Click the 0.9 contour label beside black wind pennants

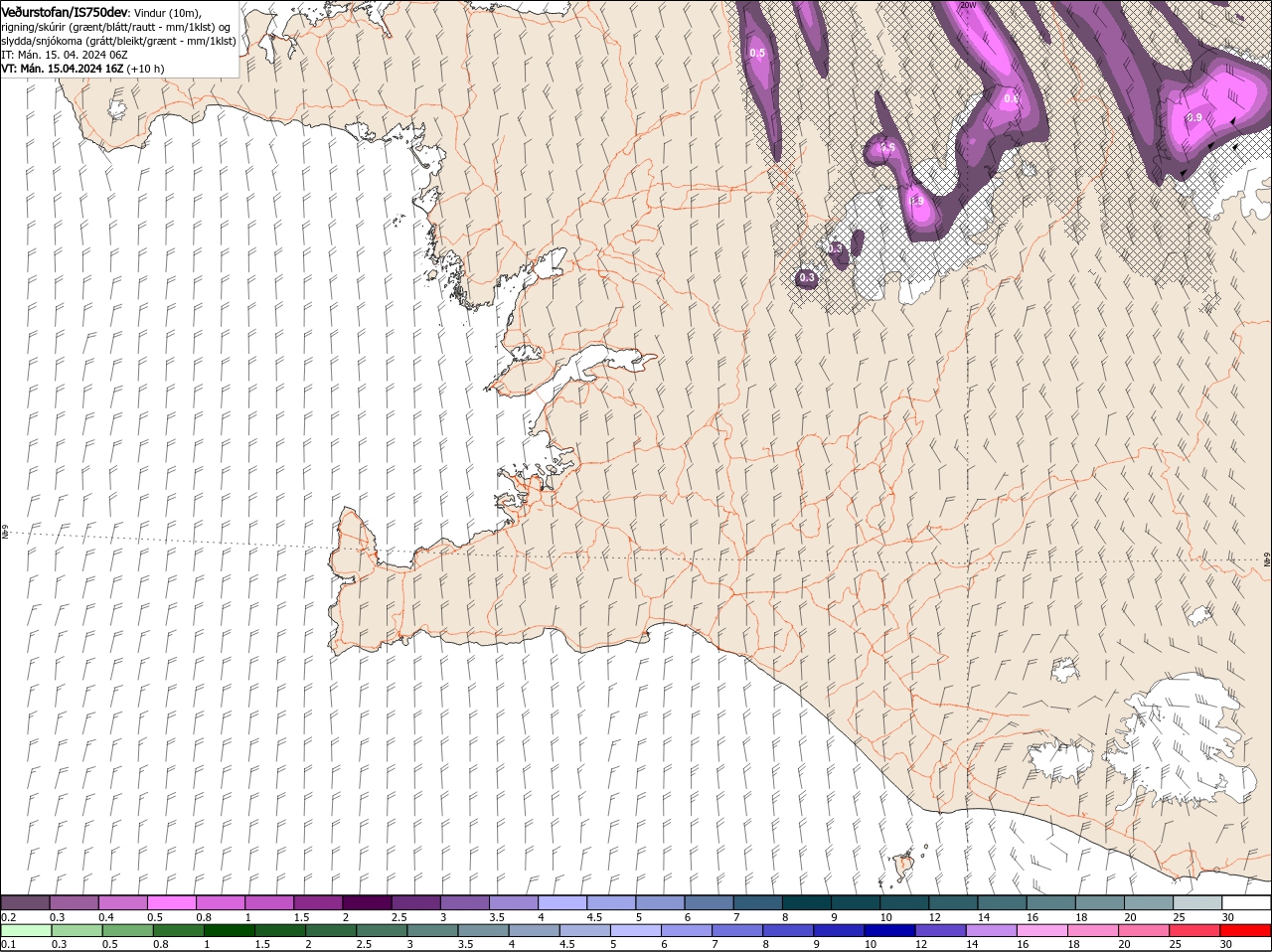1194,117
